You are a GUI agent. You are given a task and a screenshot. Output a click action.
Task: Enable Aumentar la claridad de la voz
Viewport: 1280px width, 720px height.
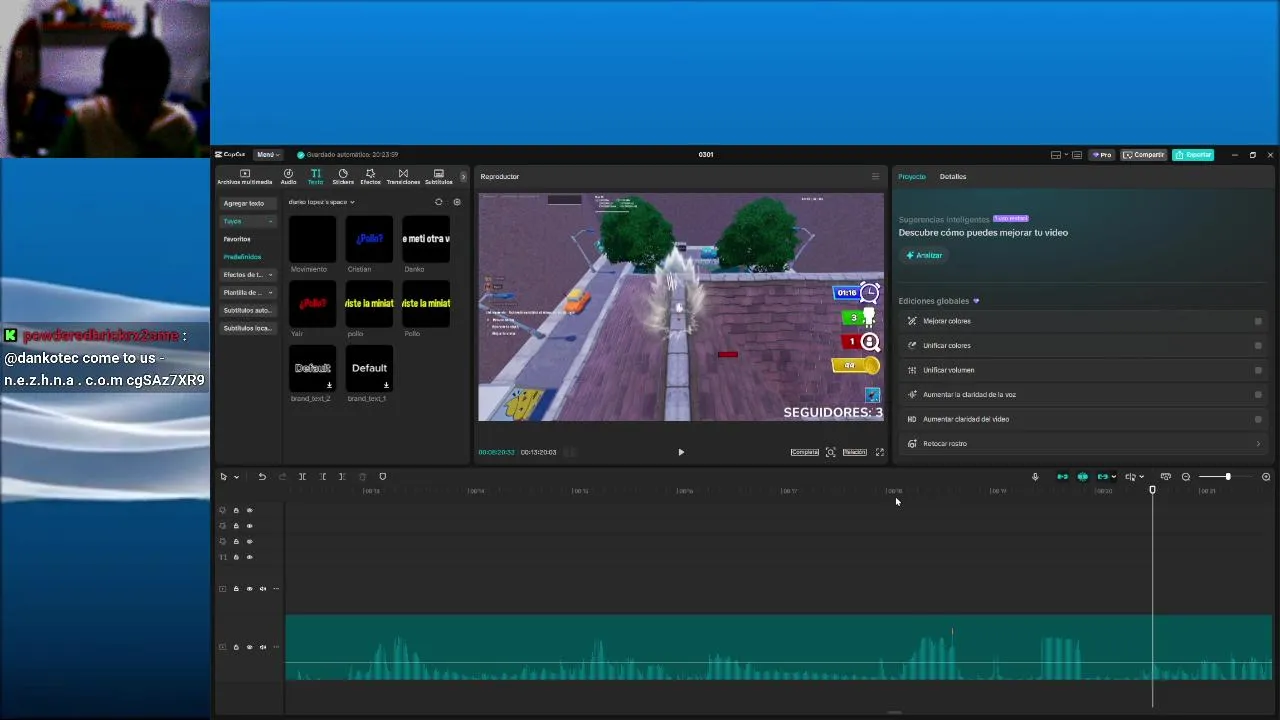coord(1258,395)
